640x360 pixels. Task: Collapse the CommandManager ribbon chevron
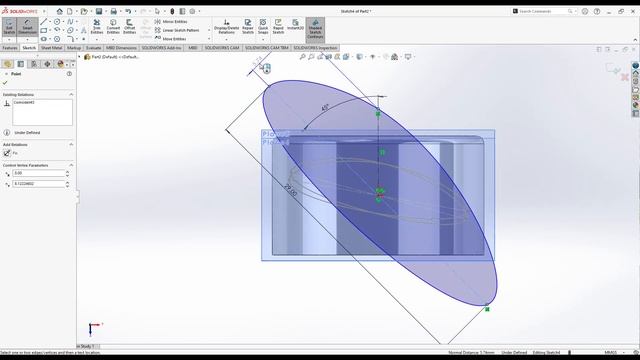tap(635, 40)
